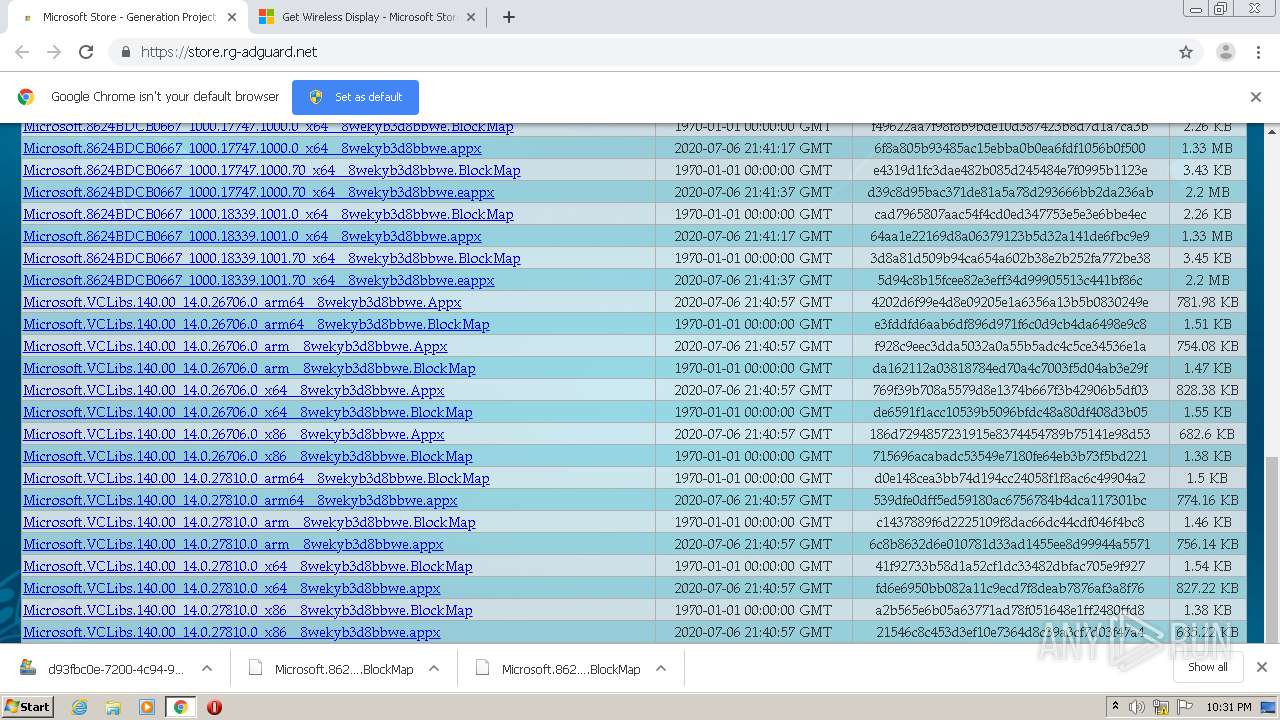Bookmark this page with star icon
The width and height of the screenshot is (1280, 720).
[1186, 52]
